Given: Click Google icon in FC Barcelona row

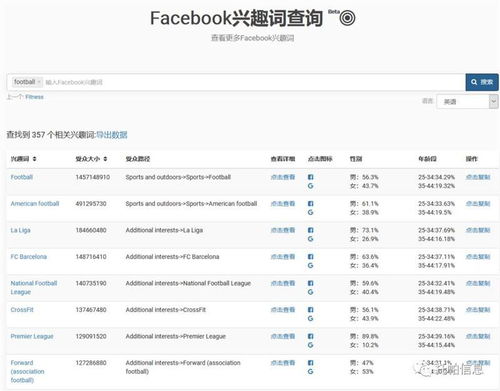Looking at the screenshot, I should 310,265.
